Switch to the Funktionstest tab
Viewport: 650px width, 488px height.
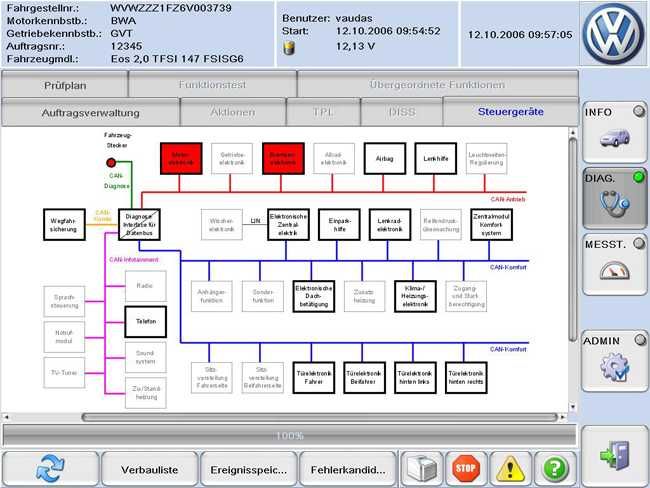click(x=212, y=85)
